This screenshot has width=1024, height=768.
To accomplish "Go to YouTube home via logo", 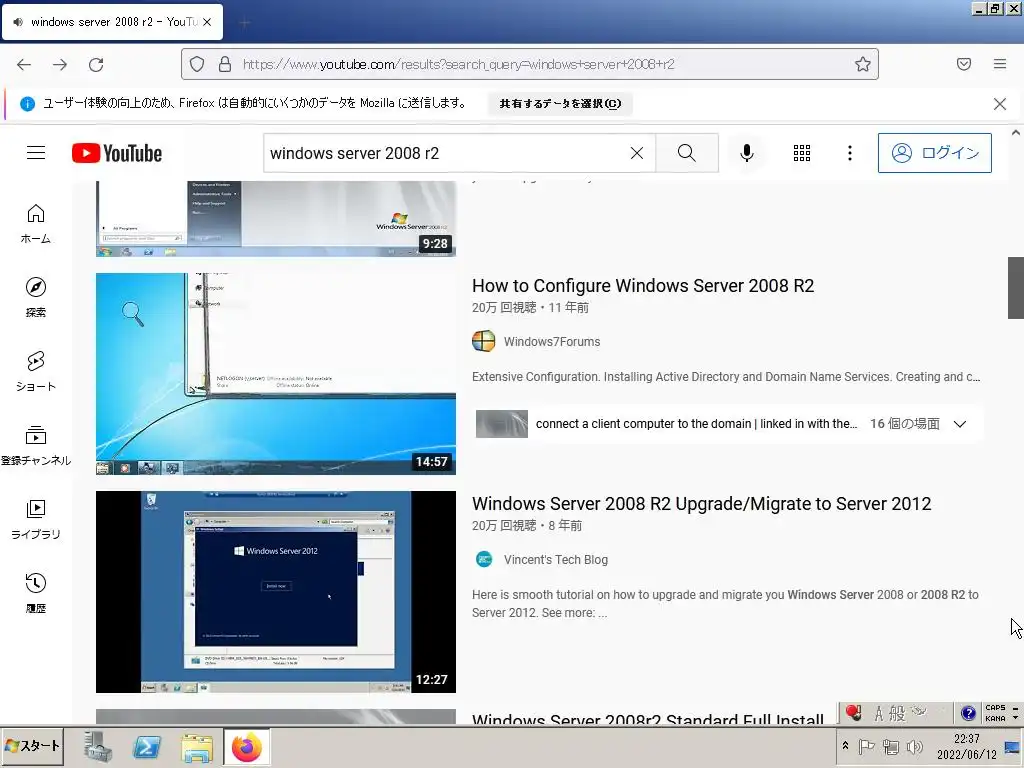I will click(x=117, y=153).
